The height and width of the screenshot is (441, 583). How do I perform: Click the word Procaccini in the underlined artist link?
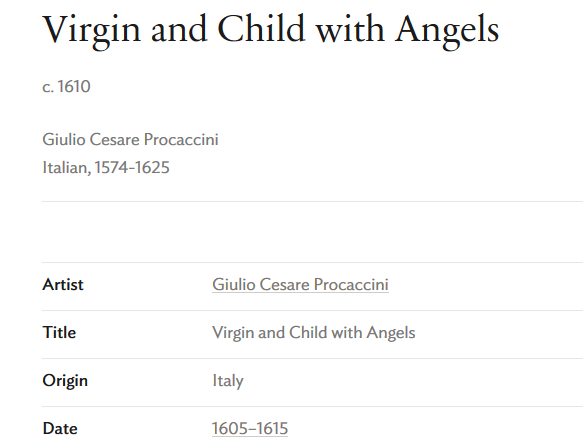point(351,285)
